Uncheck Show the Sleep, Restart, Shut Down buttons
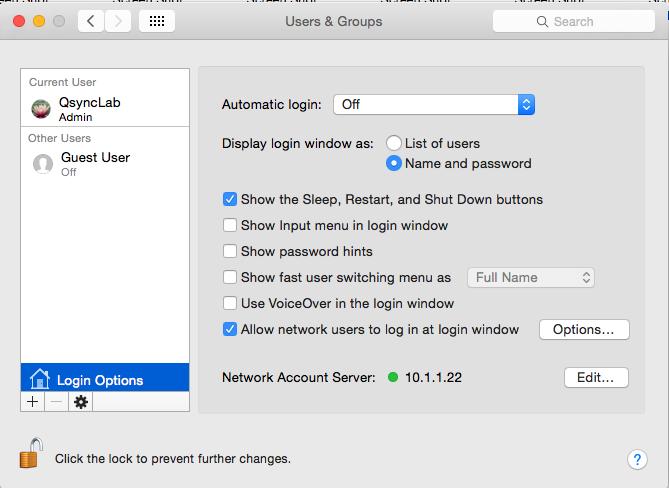The height and width of the screenshot is (488, 669). [x=230, y=199]
